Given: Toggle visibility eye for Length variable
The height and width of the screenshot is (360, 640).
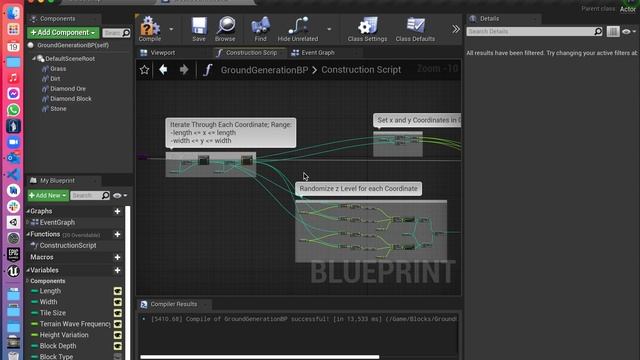Looking at the screenshot, I should tap(118, 291).
